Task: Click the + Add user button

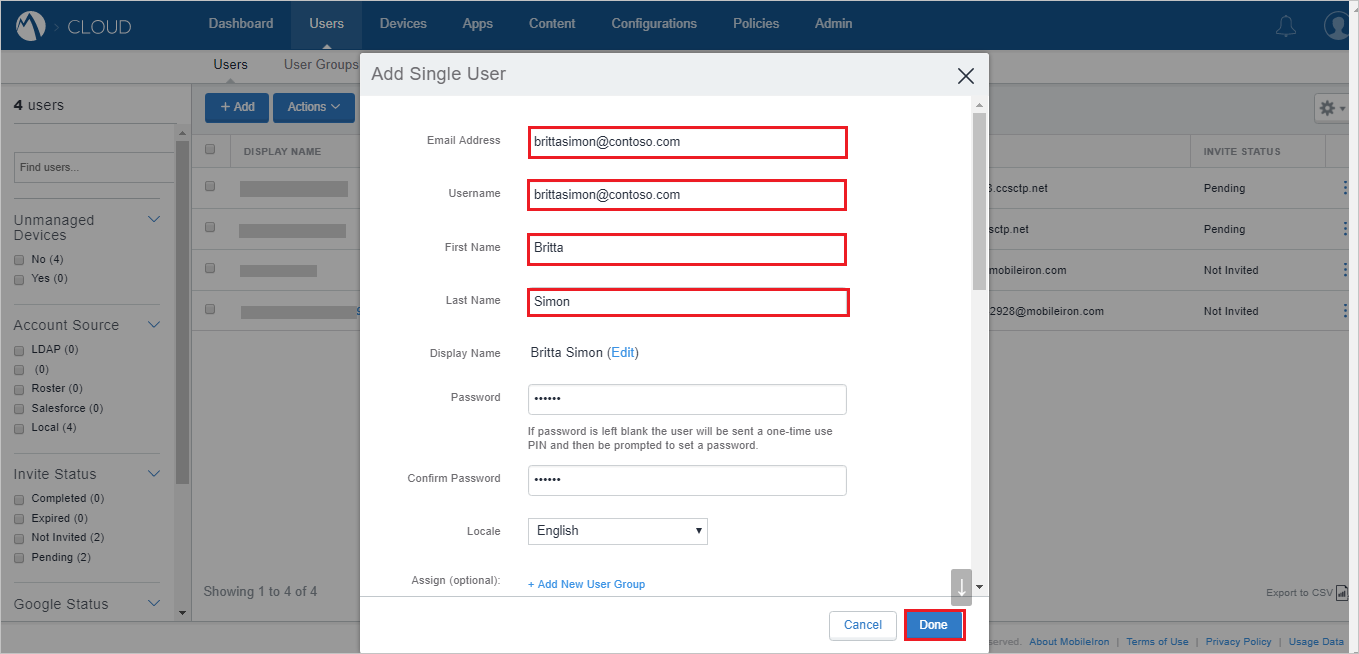Action: pyautogui.click(x=237, y=107)
